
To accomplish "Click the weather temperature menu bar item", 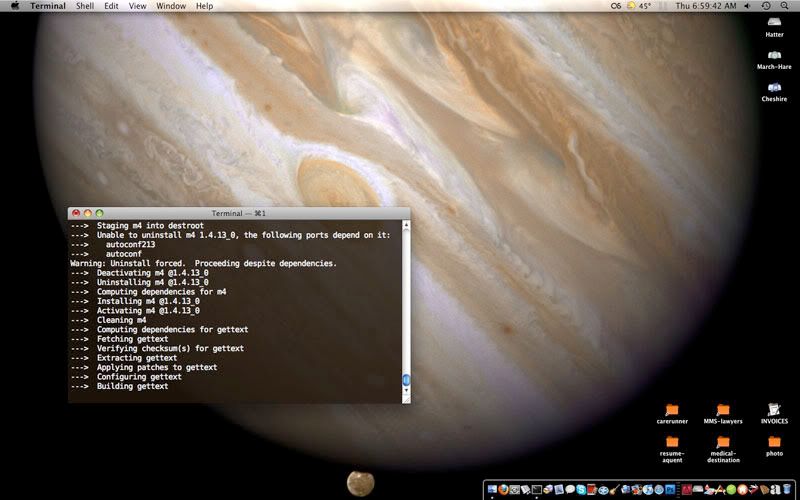I will (x=639, y=6).
